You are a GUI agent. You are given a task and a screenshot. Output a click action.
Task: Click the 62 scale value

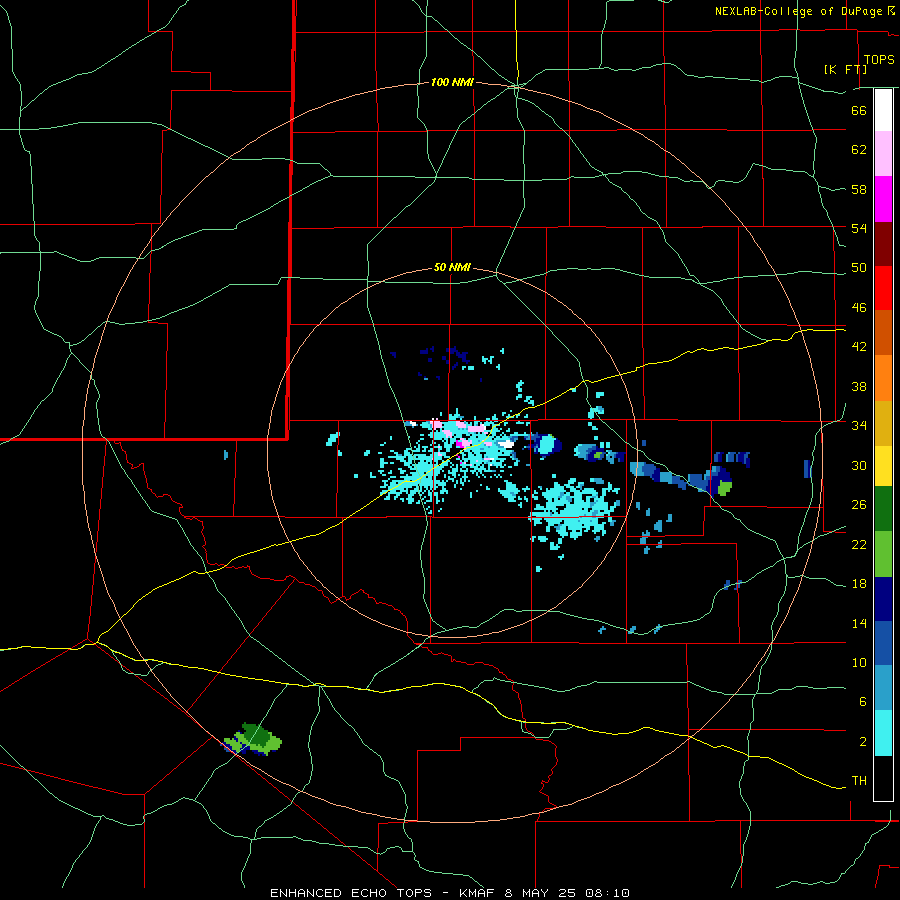click(859, 150)
